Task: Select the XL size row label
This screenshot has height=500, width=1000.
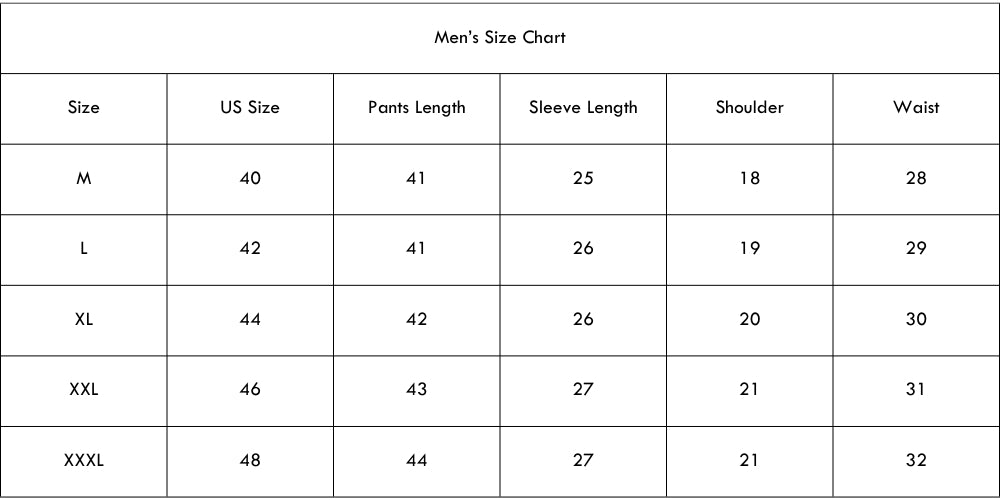Action: (84, 320)
